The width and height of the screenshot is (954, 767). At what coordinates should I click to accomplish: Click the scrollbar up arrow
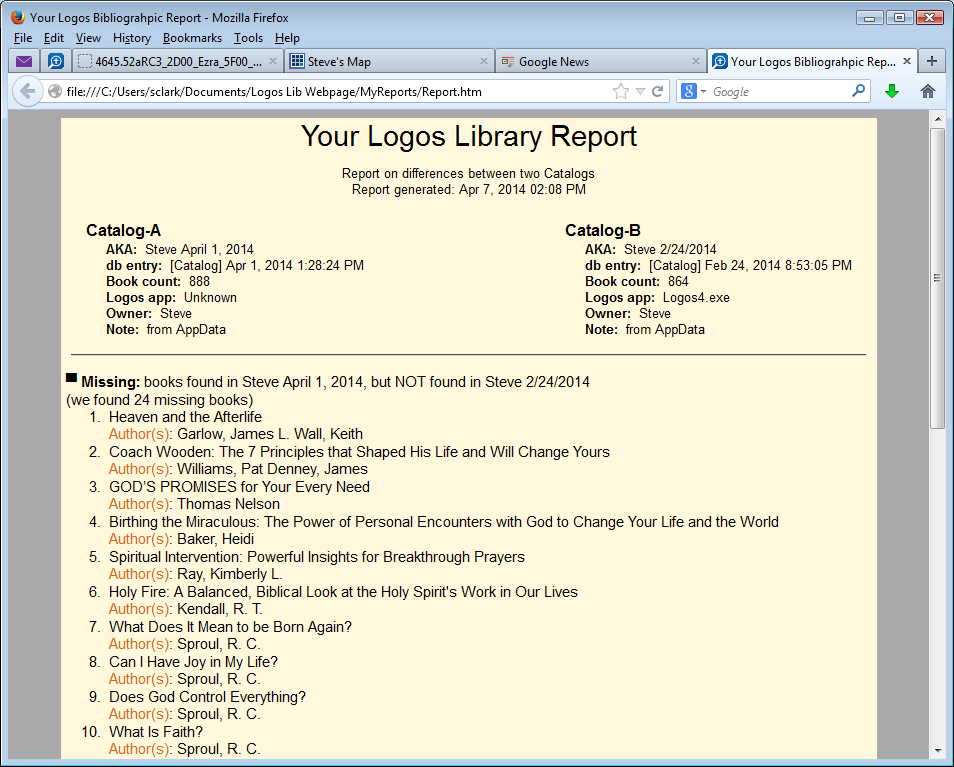[938, 119]
